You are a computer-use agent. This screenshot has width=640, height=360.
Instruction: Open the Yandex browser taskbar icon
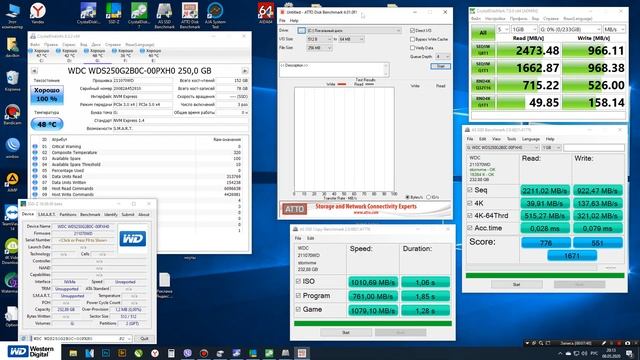pyautogui.click(x=155, y=353)
